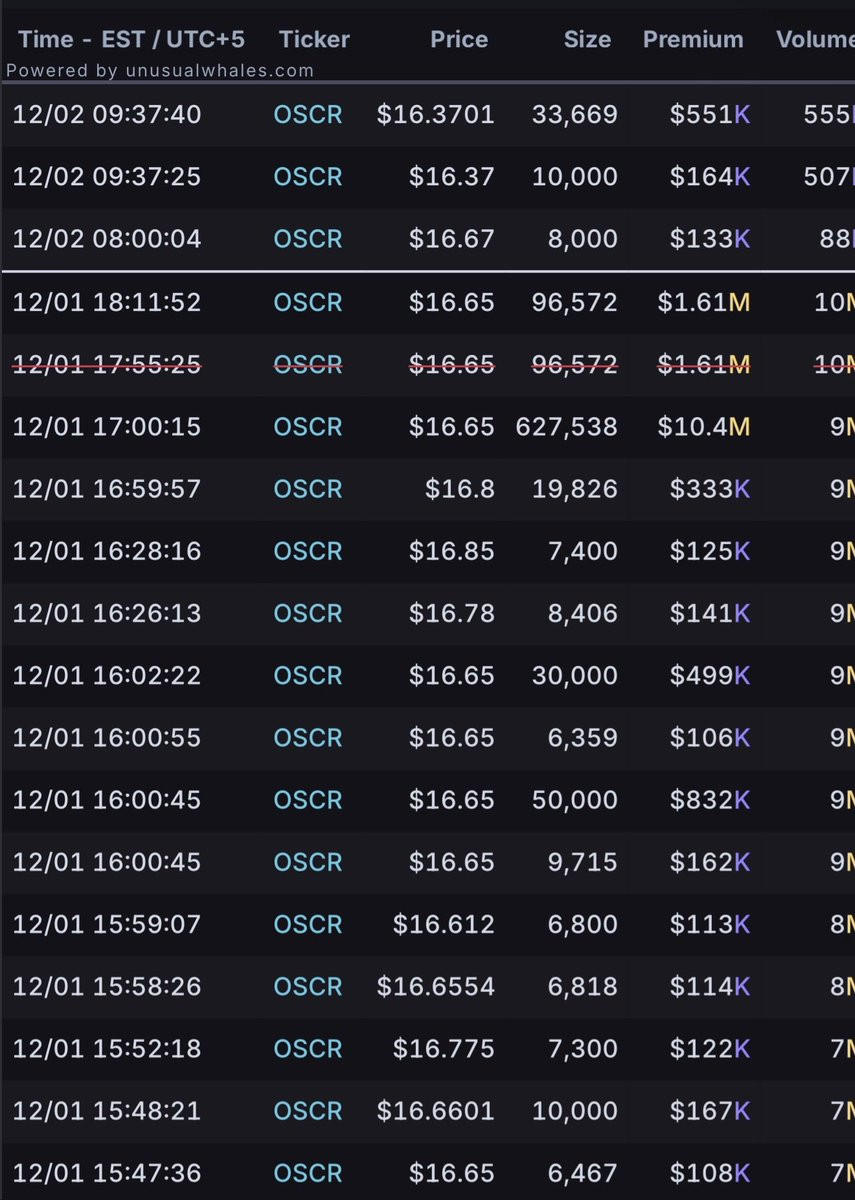Click OSCR ticker at 16:59:57
The image size is (855, 1200).
[x=308, y=489]
